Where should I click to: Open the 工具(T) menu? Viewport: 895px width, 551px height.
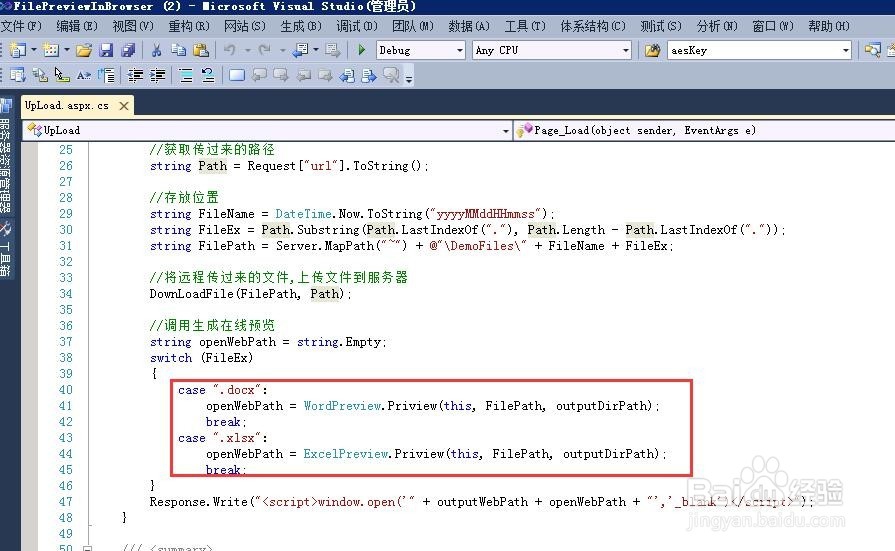(525, 26)
